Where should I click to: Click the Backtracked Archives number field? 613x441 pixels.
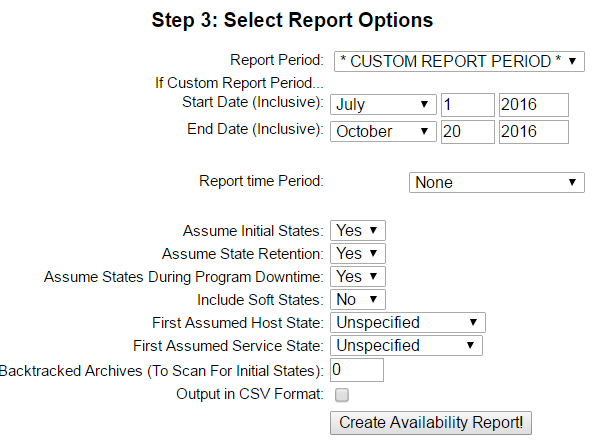356,370
